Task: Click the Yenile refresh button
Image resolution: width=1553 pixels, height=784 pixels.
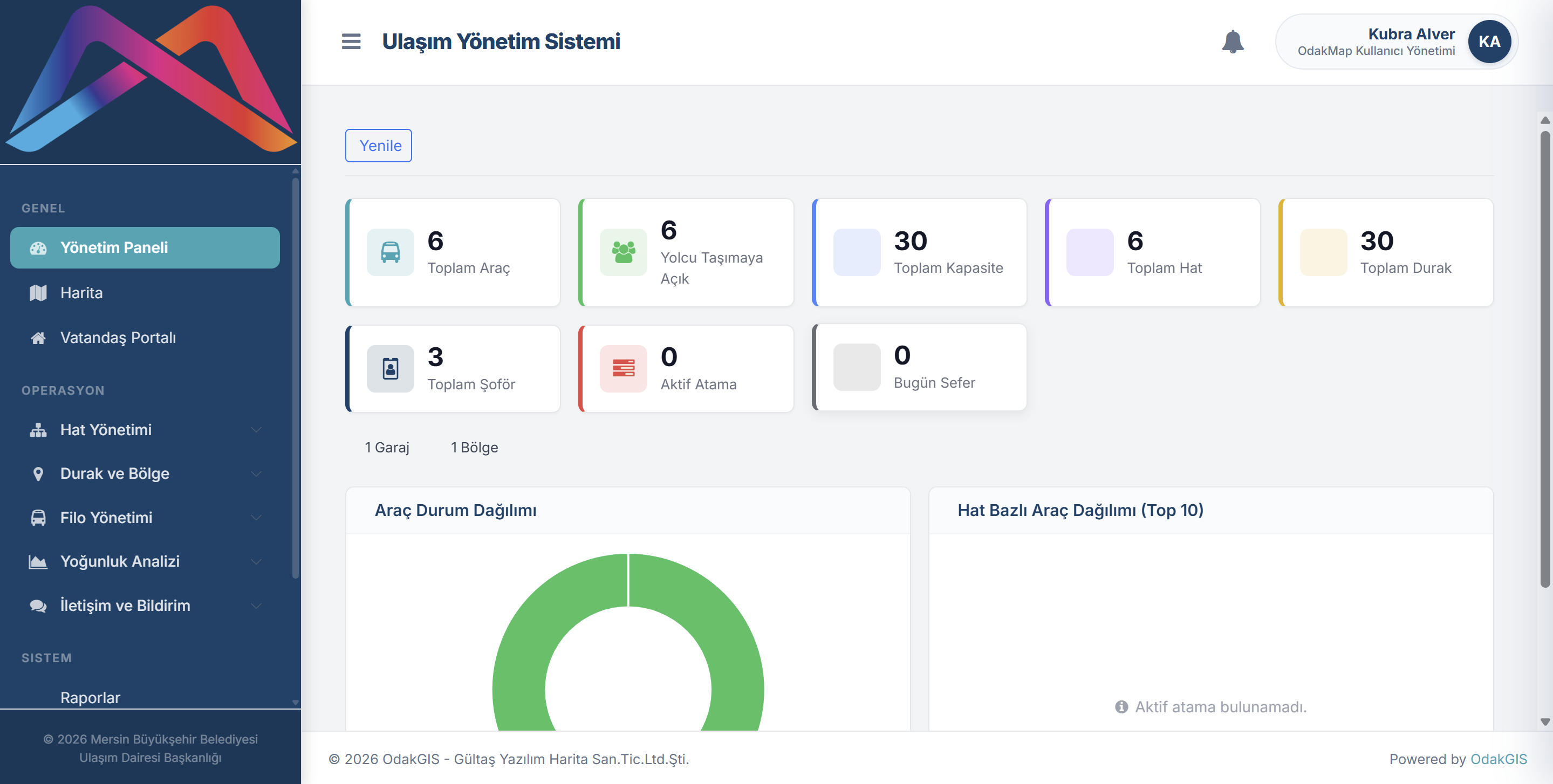Action: pos(379,145)
